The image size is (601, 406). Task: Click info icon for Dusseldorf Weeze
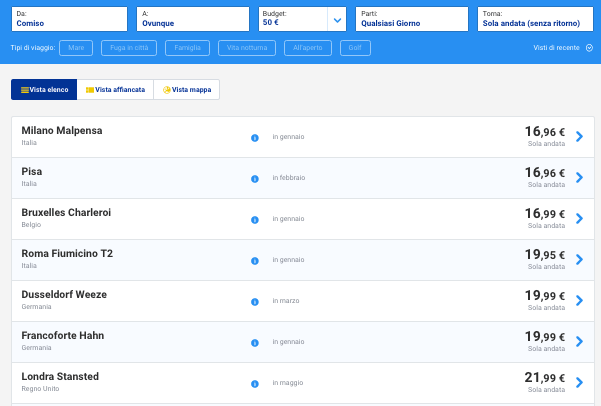[255, 300]
